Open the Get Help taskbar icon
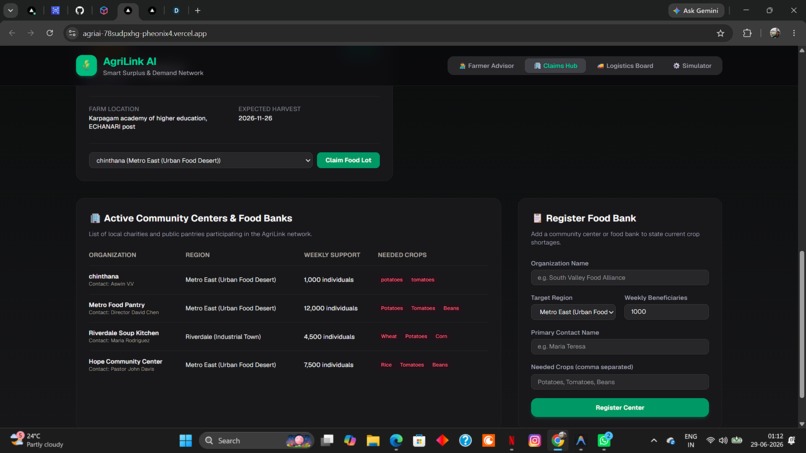The height and width of the screenshot is (453, 806). point(465,441)
